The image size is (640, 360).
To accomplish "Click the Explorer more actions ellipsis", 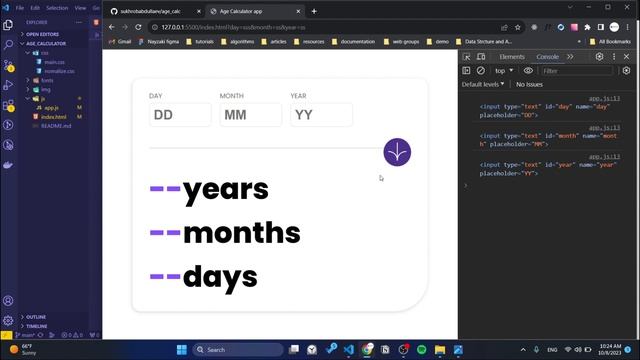I will pos(78,22).
